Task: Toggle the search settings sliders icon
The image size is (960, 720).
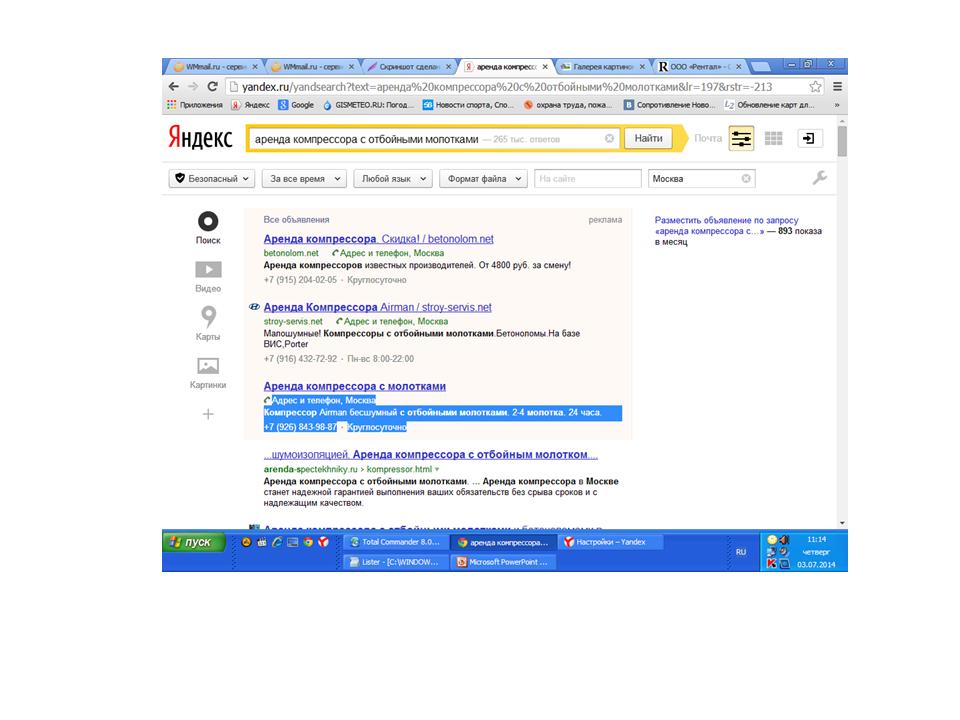Action: [x=741, y=138]
